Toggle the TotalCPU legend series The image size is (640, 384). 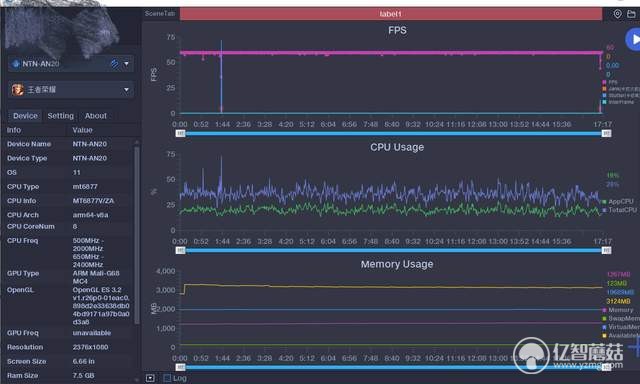(619, 210)
